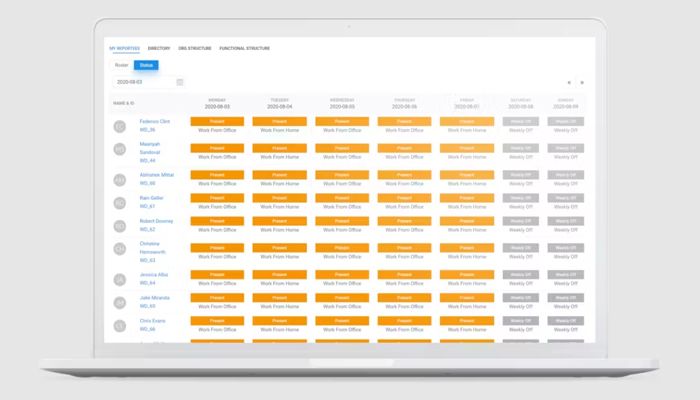This screenshot has width=700, height=400.
Task: Click Rain Geller's Monday Present badge
Action: pos(217,198)
